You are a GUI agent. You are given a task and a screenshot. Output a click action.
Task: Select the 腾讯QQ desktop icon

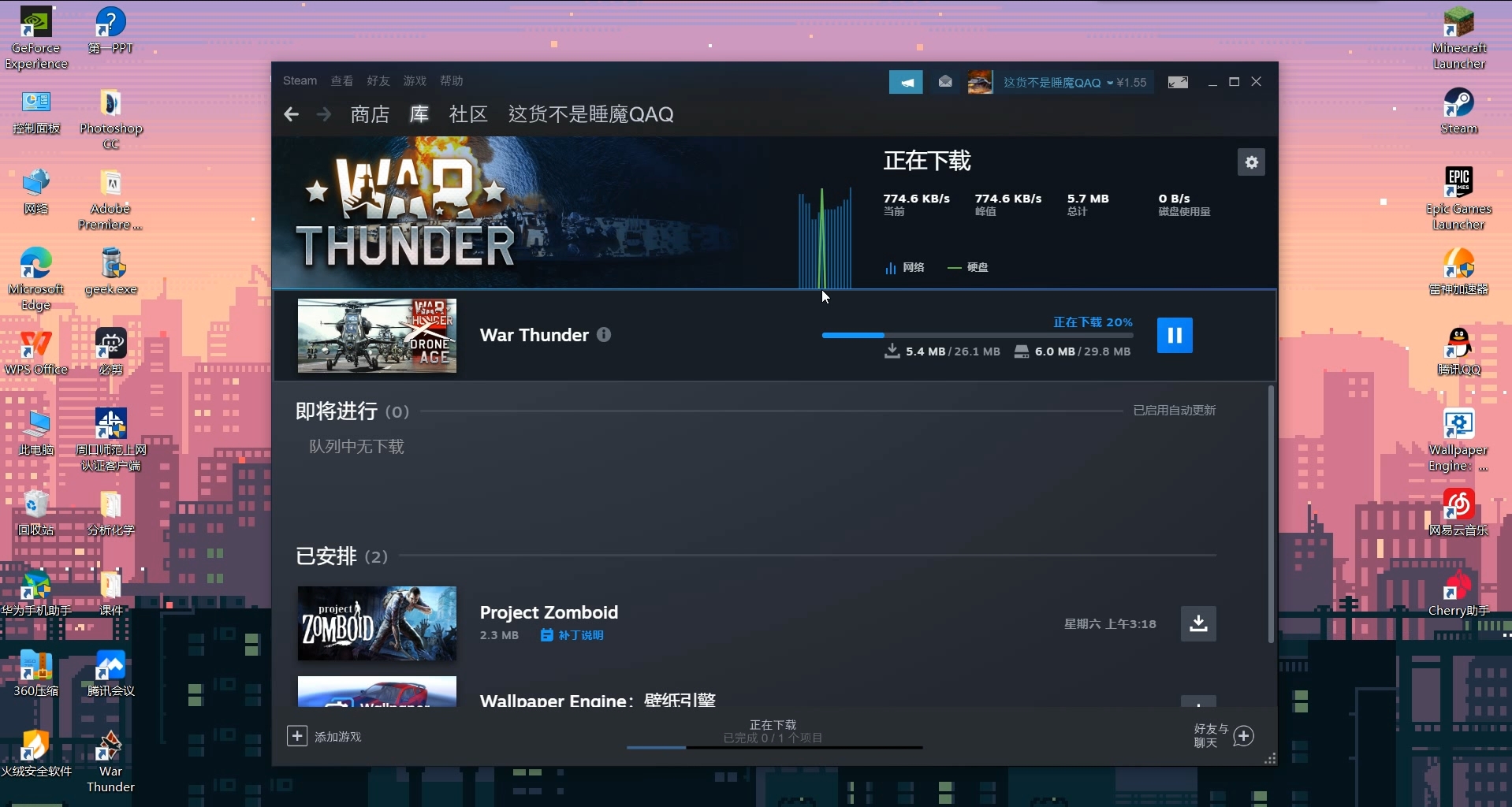[1458, 352]
